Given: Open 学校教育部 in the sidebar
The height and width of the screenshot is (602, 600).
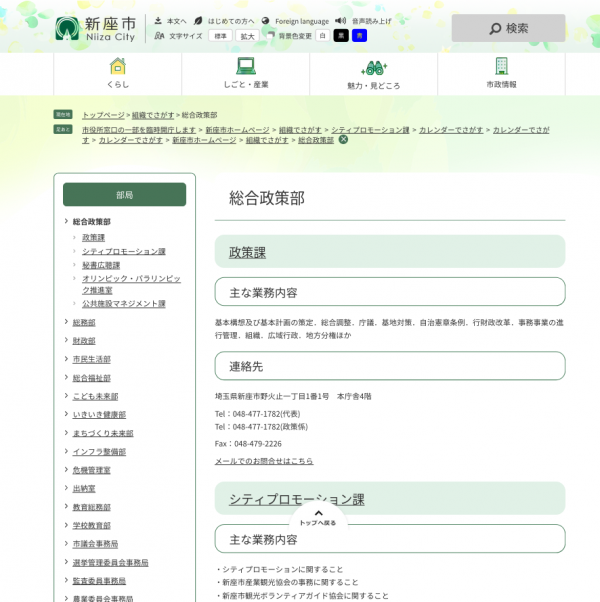Looking at the screenshot, I should click(x=91, y=526).
